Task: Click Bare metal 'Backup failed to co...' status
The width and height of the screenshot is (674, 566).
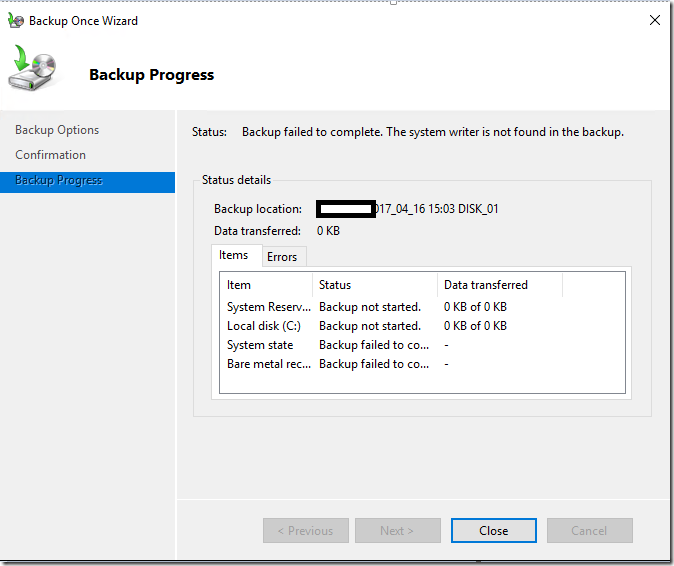Action: [x=374, y=364]
